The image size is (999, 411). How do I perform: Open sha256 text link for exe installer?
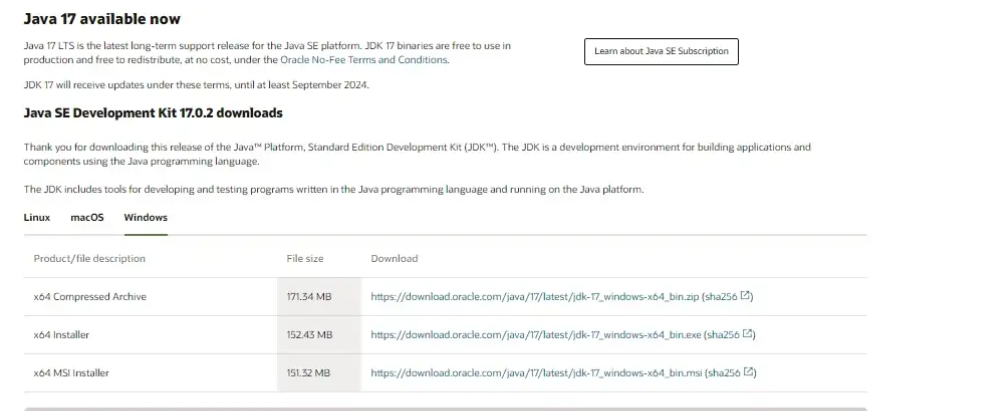[x=723, y=335]
